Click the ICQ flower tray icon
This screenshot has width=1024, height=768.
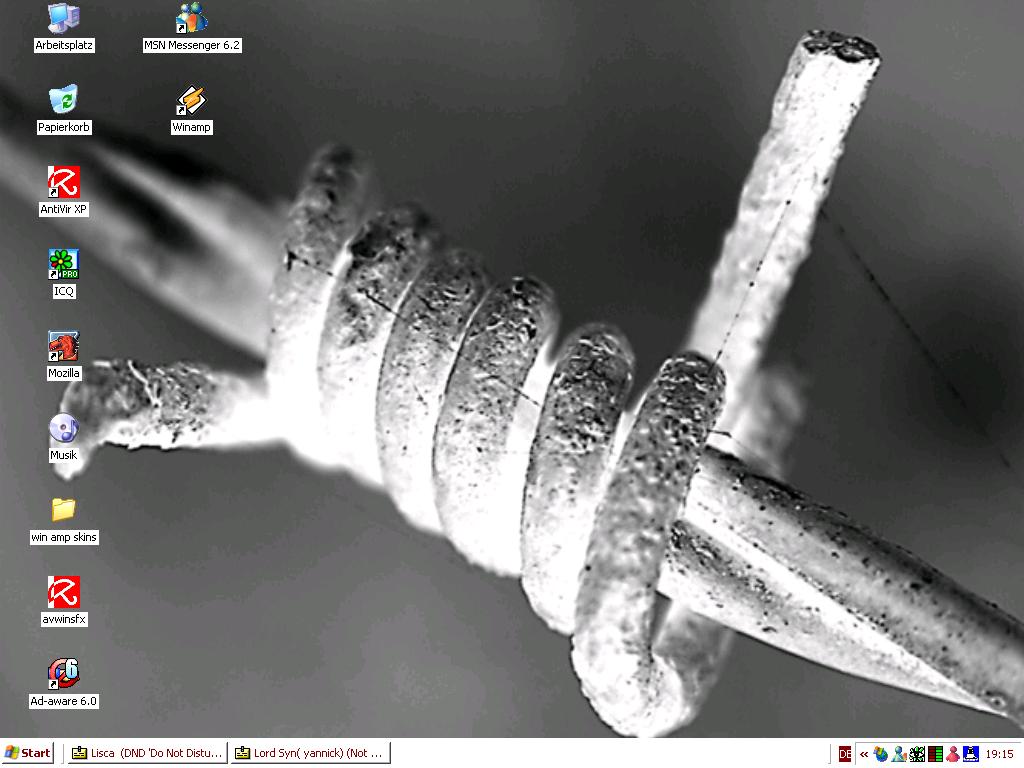(x=917, y=753)
